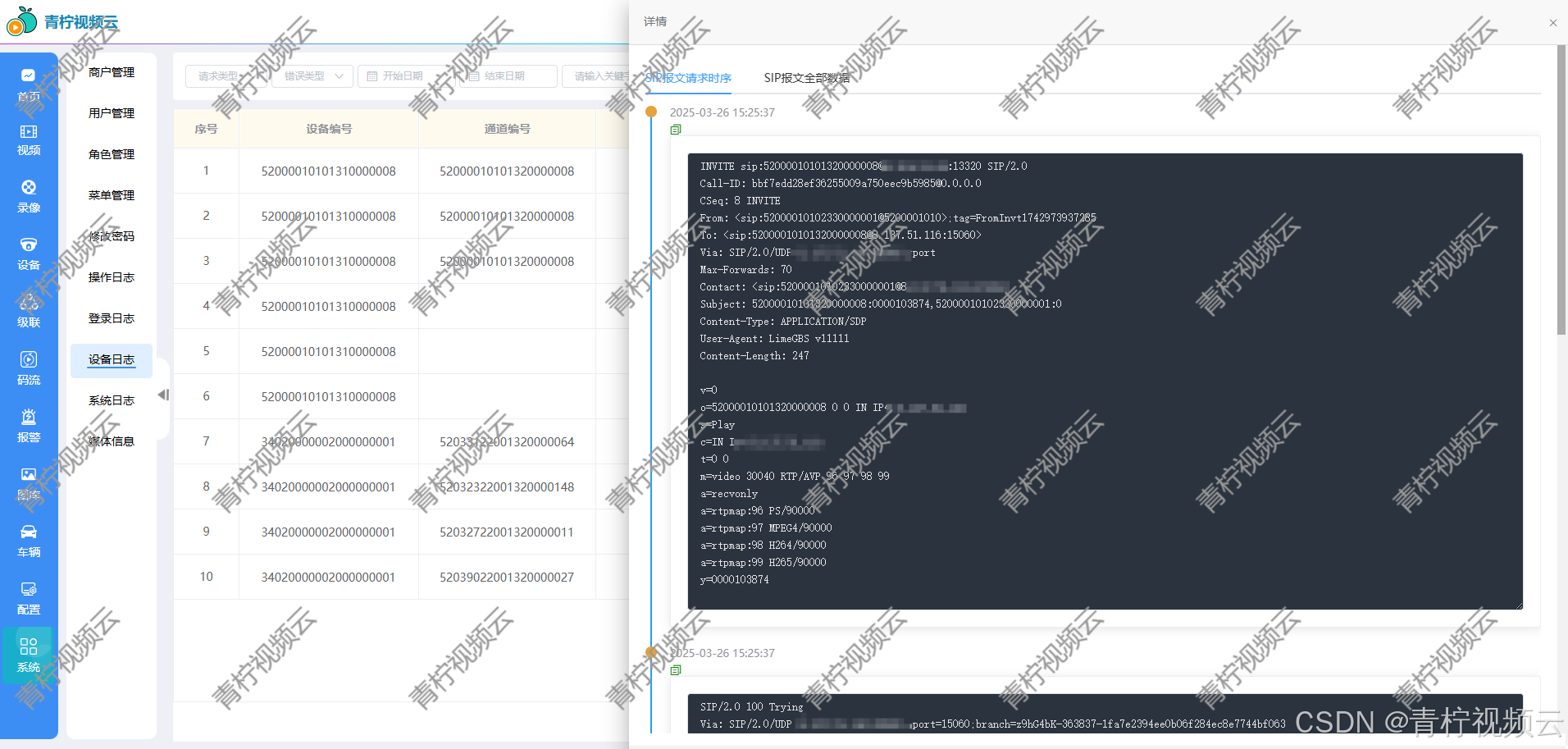Image resolution: width=1568 pixels, height=749 pixels.
Task: Click channel 52039022001320000027
Action: [x=507, y=578]
